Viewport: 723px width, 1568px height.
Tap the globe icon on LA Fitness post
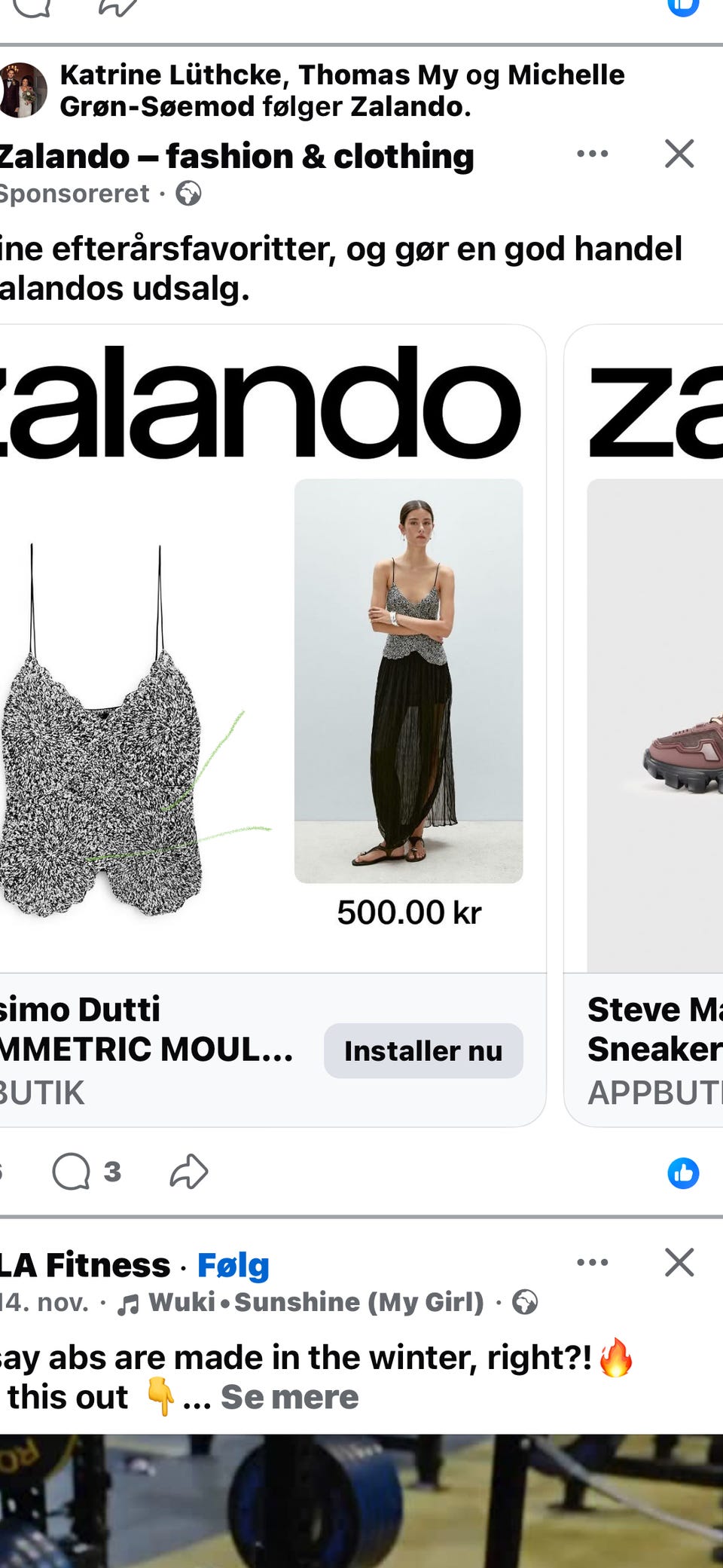point(525,1302)
